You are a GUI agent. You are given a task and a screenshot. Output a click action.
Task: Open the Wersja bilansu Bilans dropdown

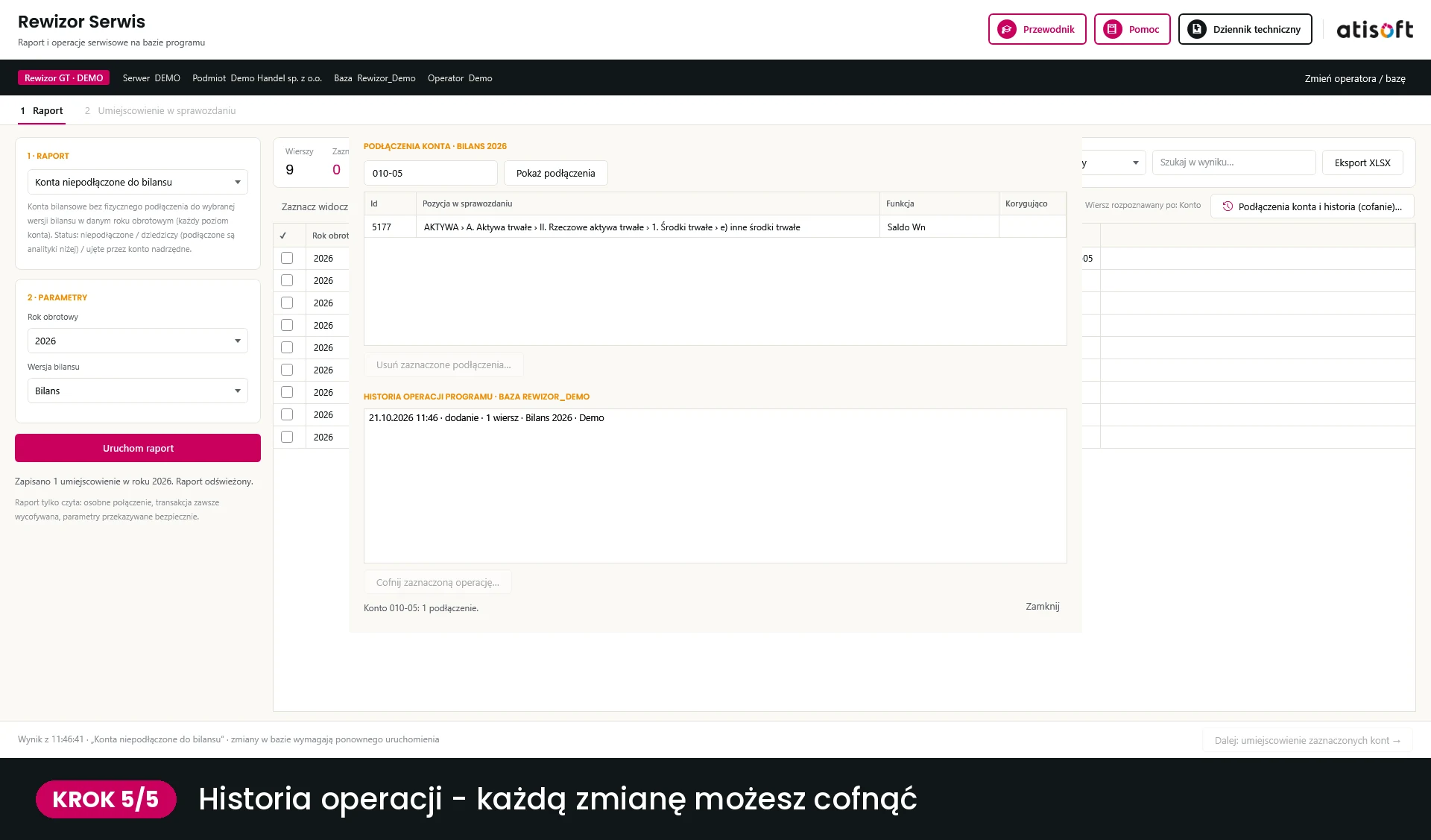[x=138, y=391]
